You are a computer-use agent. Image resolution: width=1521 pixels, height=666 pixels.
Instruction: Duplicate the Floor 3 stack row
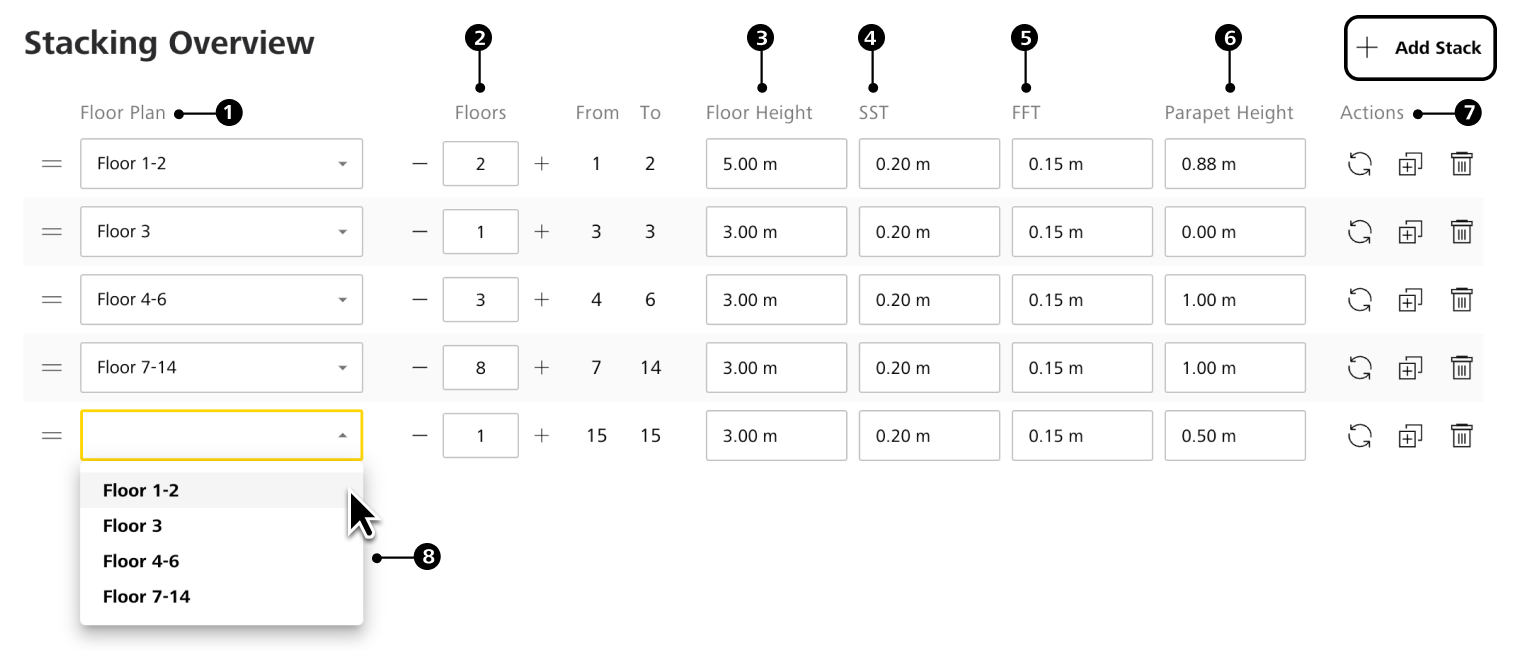coord(1410,232)
